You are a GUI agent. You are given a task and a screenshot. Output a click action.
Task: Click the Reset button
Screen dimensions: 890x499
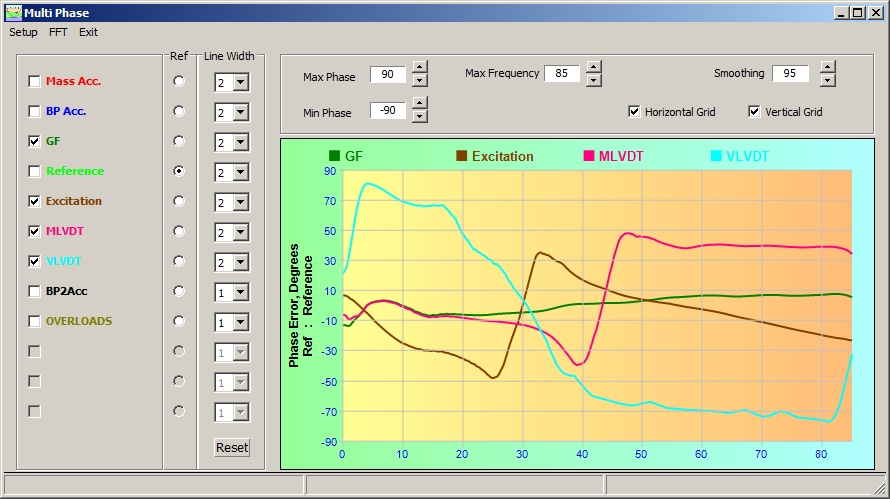point(232,447)
